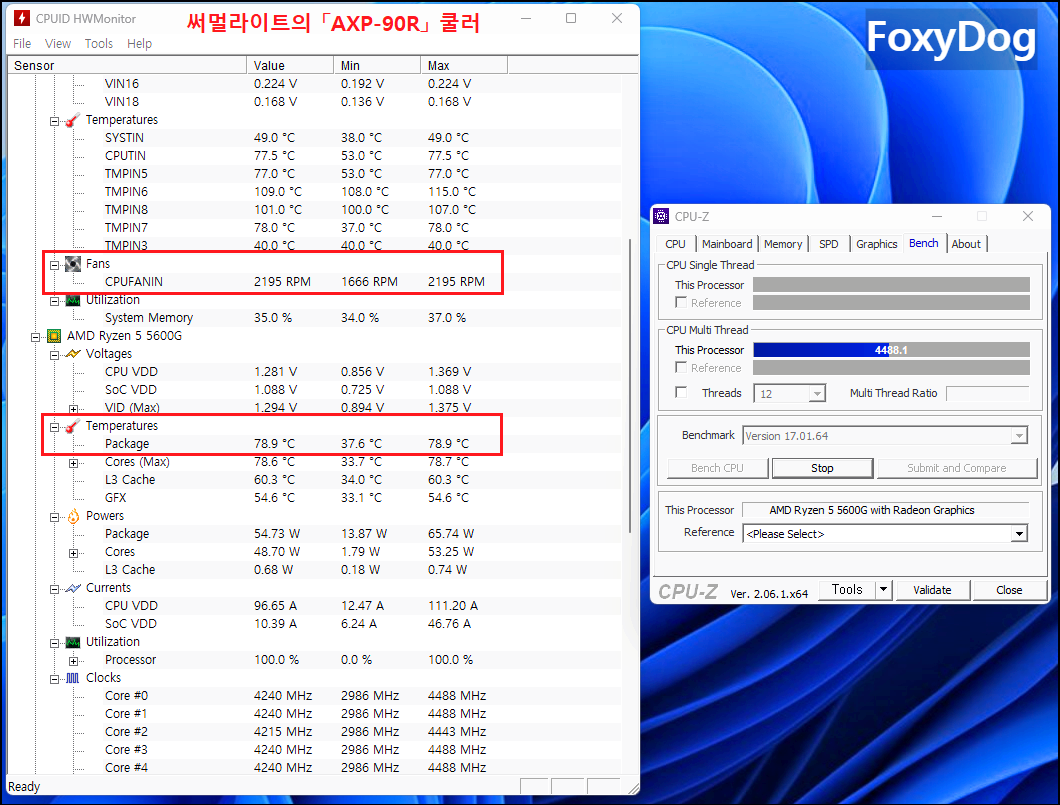Click the flame icon beside Powers
1060x805 pixels.
tap(72, 516)
